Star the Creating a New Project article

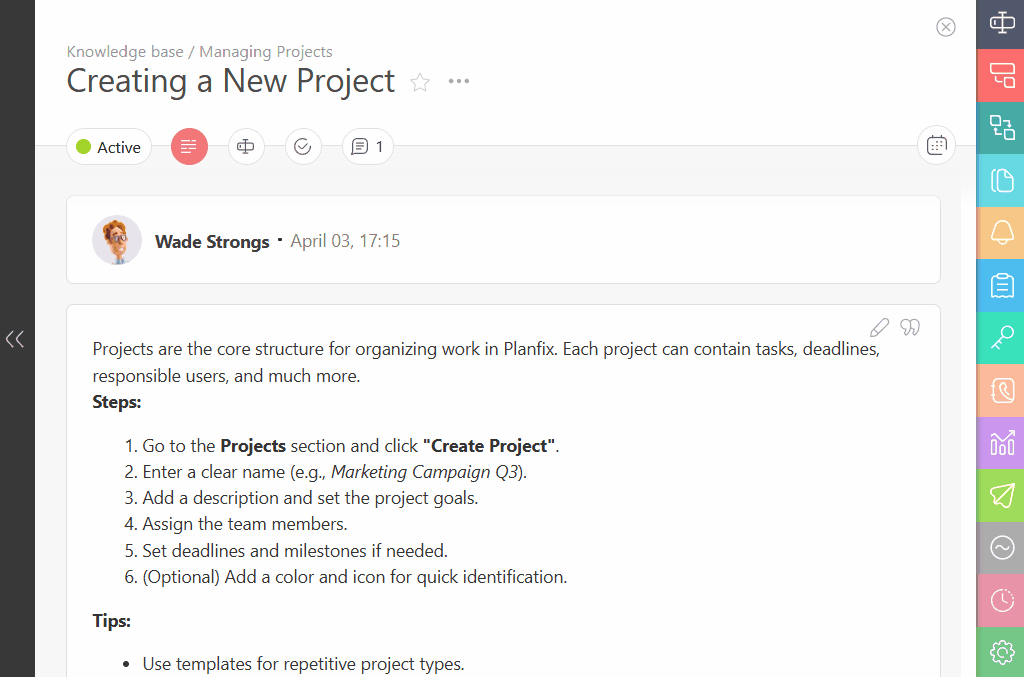[420, 82]
